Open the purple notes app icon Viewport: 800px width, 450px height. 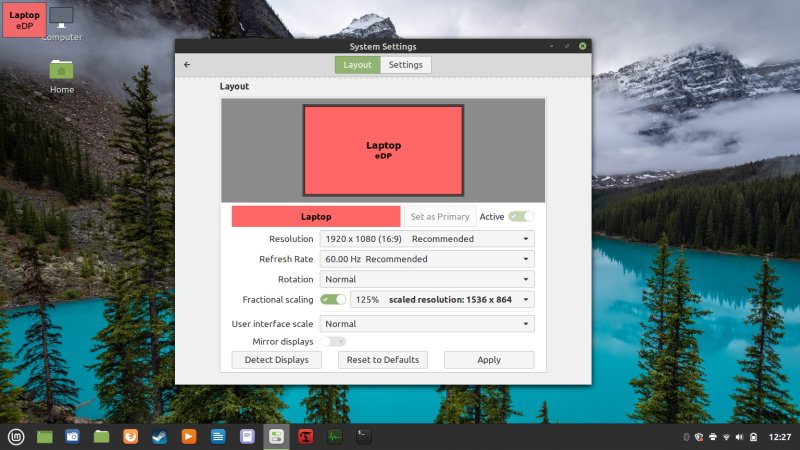tap(247, 437)
